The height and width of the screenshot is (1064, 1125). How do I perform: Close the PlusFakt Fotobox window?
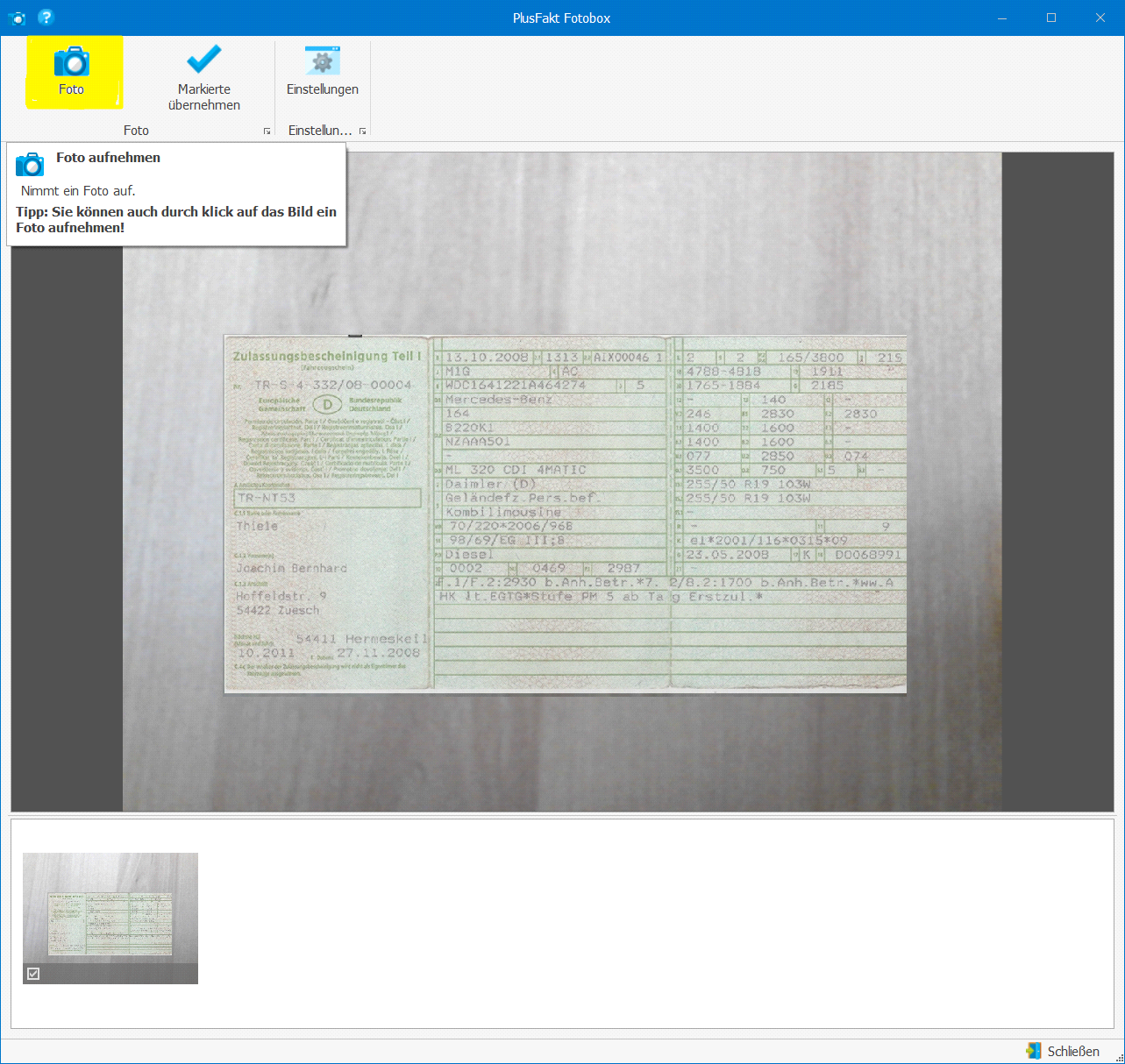[1100, 18]
